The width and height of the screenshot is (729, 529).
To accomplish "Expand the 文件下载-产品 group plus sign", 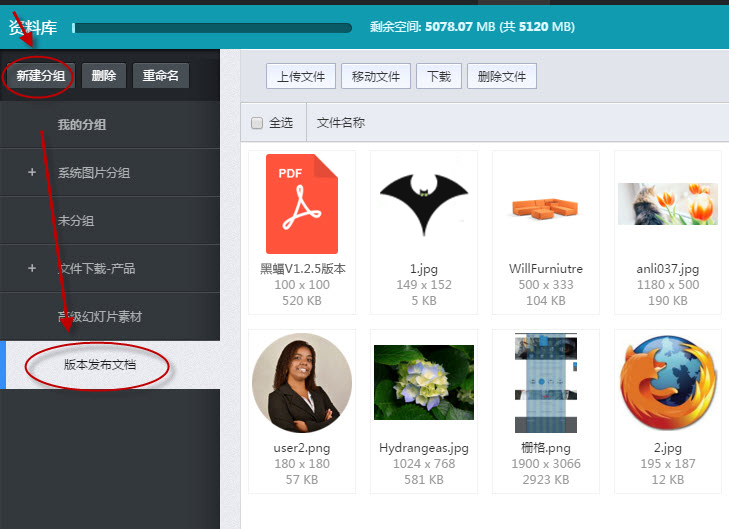I will (x=32, y=268).
